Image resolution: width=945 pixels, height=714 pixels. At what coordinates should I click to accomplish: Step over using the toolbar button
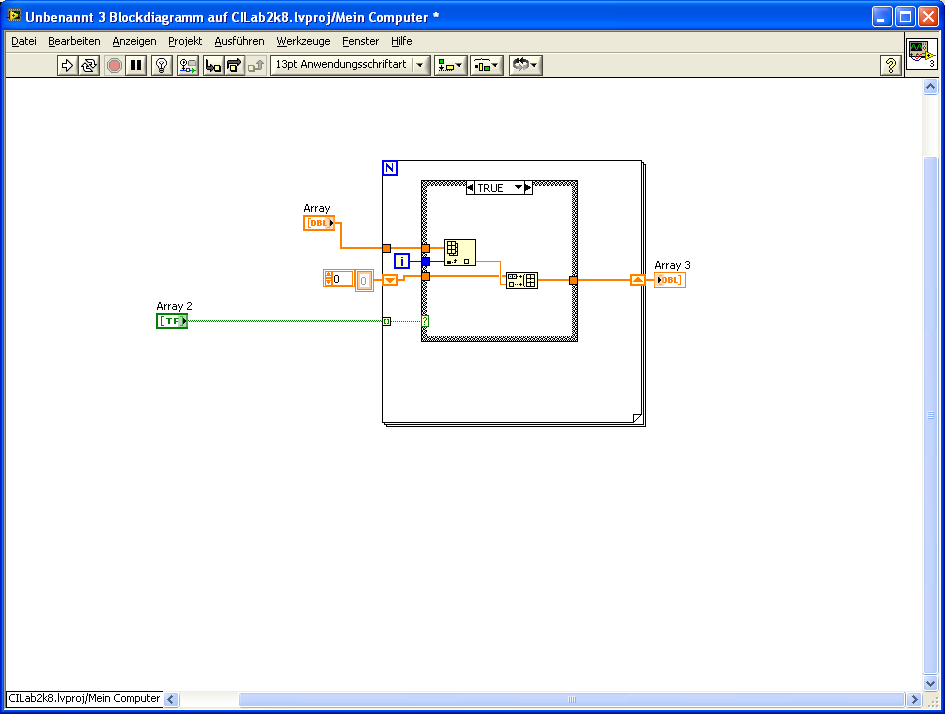pyautogui.click(x=234, y=65)
